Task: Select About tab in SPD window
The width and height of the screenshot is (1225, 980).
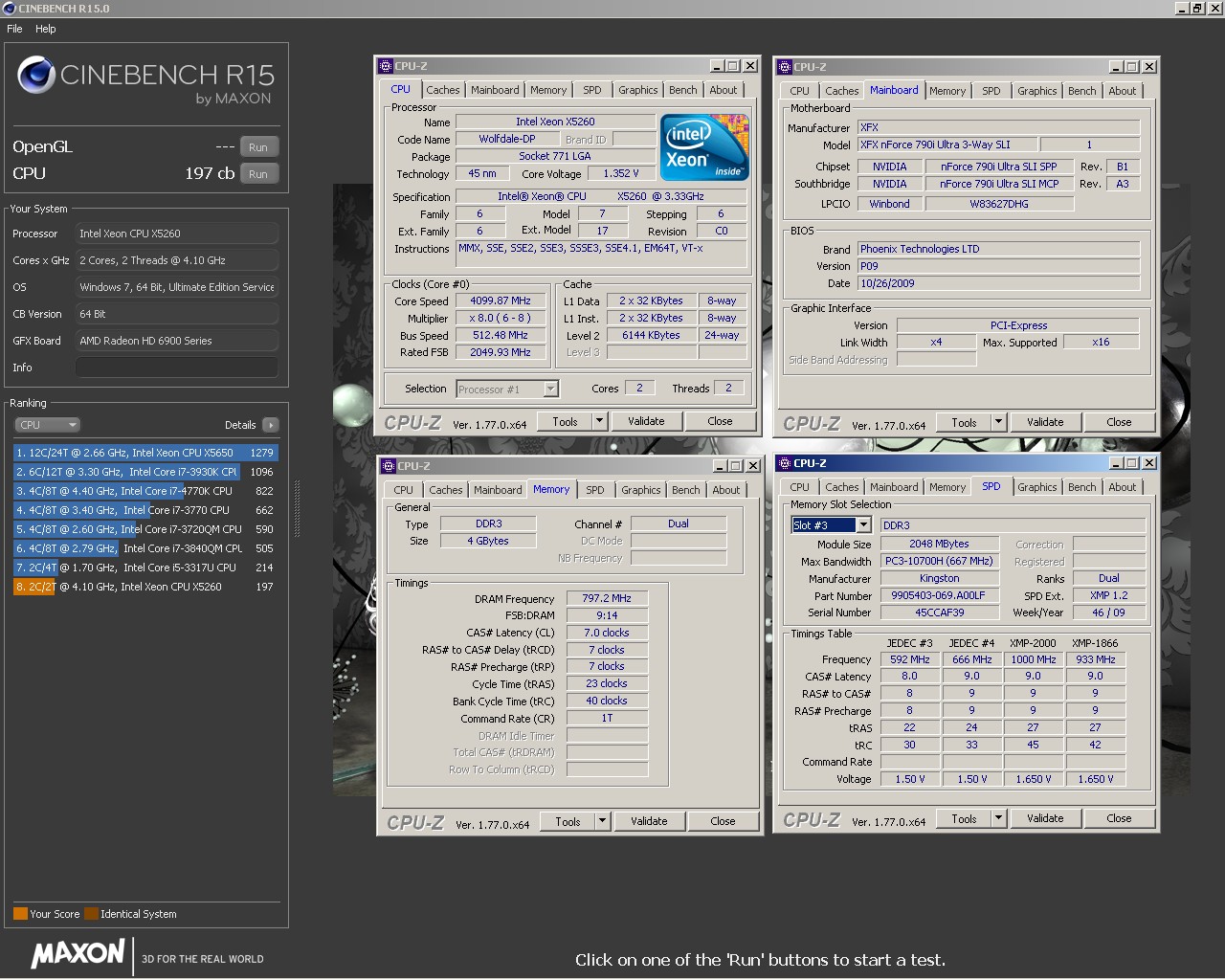Action: 1123,487
